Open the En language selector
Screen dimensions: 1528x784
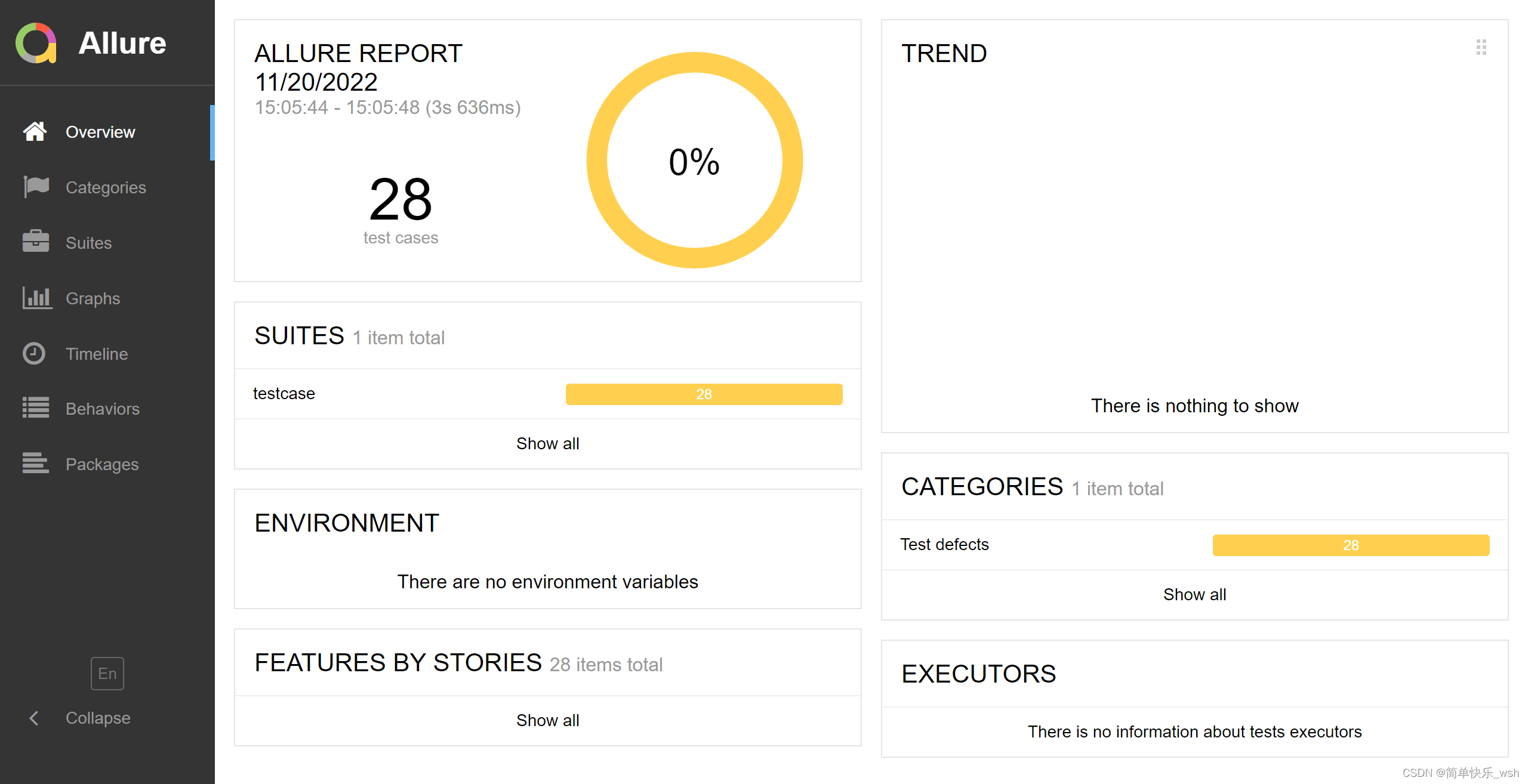[x=107, y=674]
